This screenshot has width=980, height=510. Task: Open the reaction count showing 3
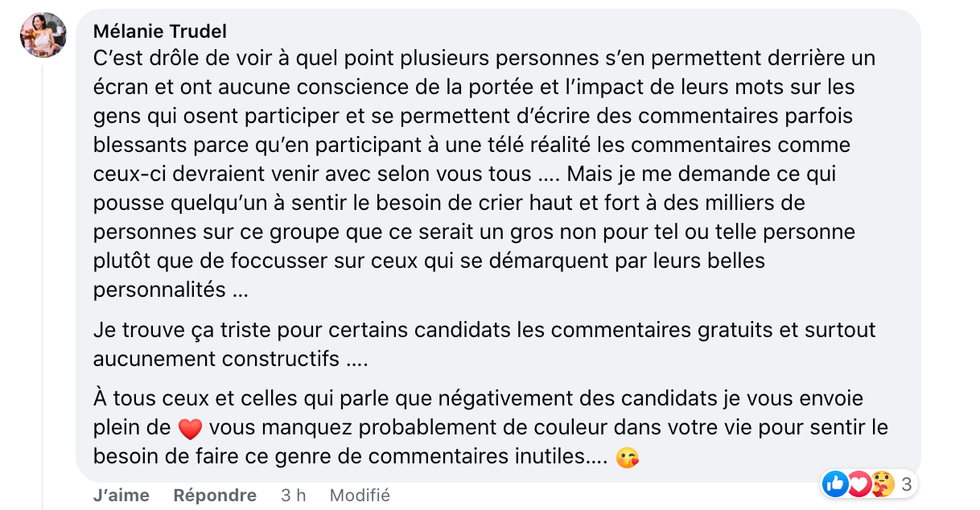coord(906,485)
